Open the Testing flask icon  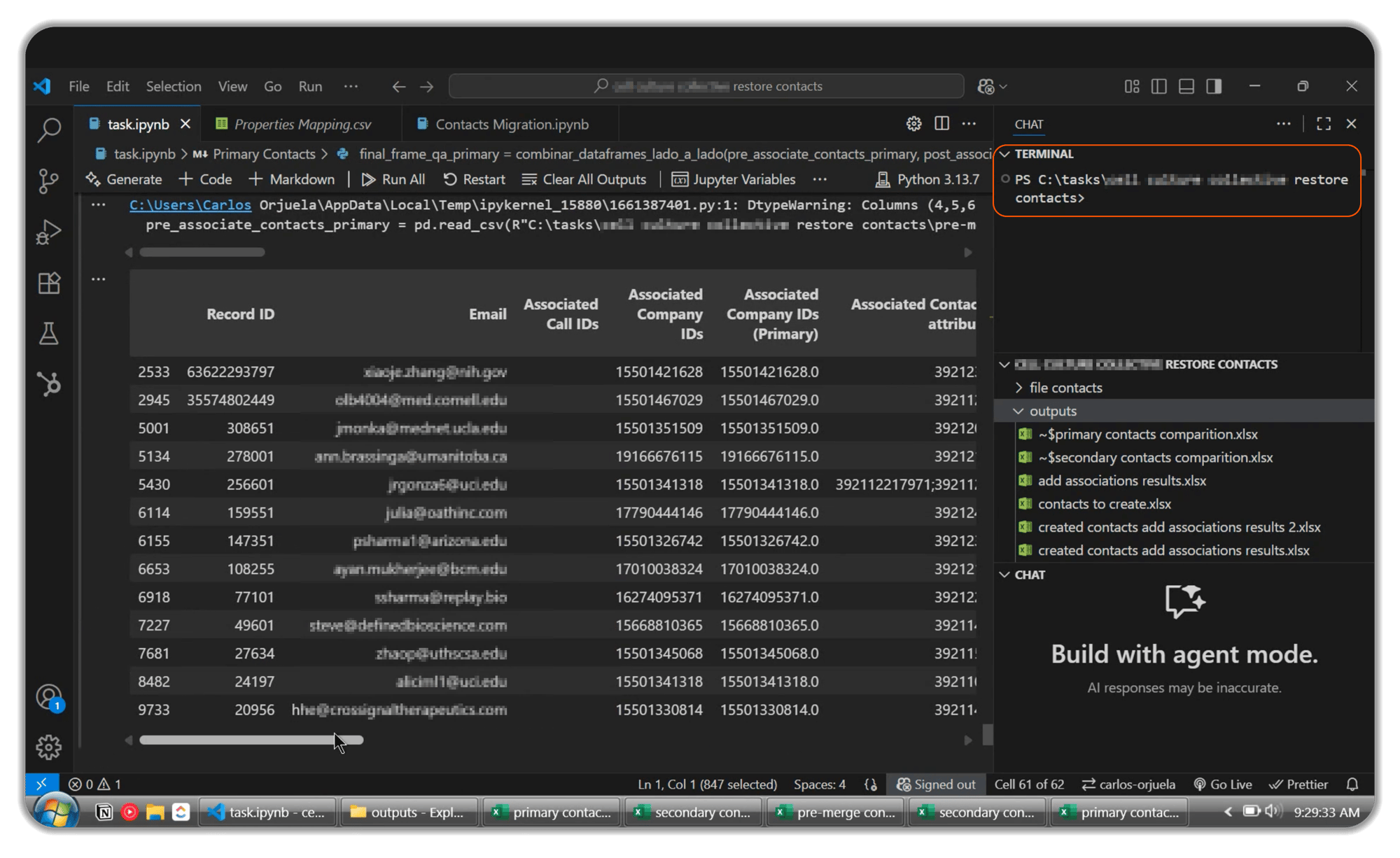49,334
